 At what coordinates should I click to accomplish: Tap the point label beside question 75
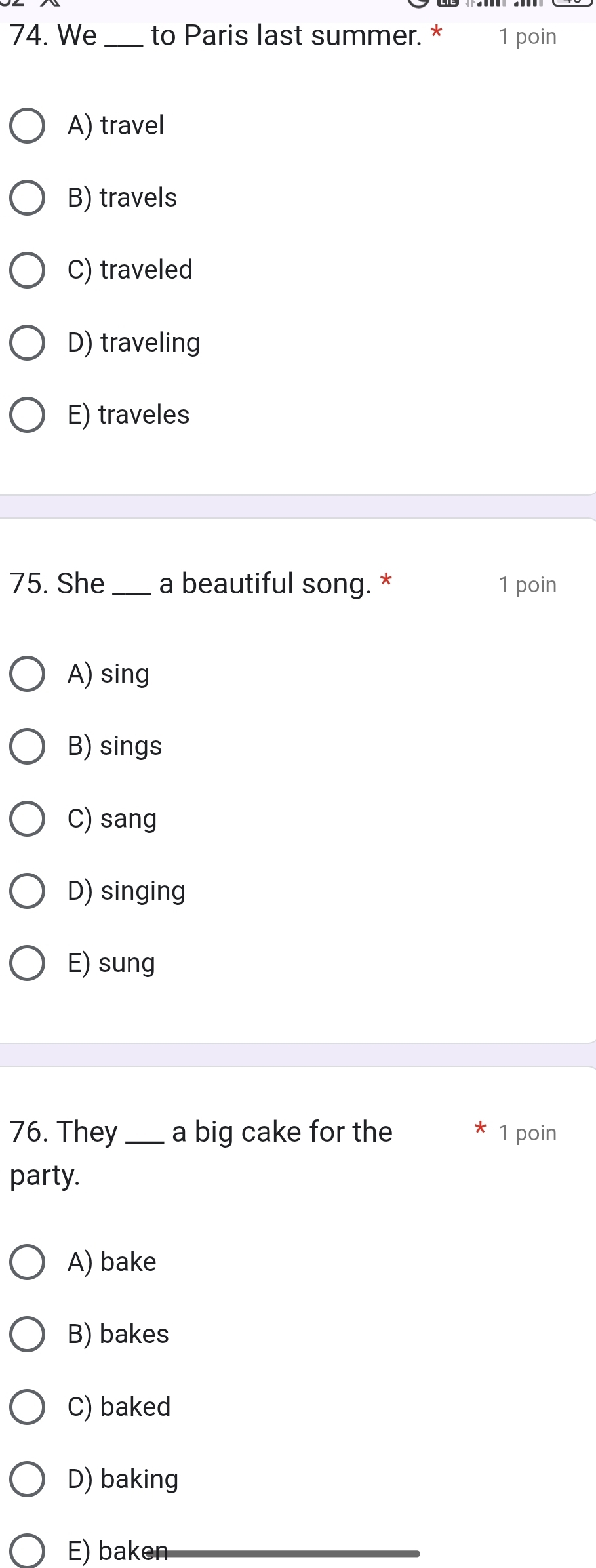pyautogui.click(x=527, y=585)
